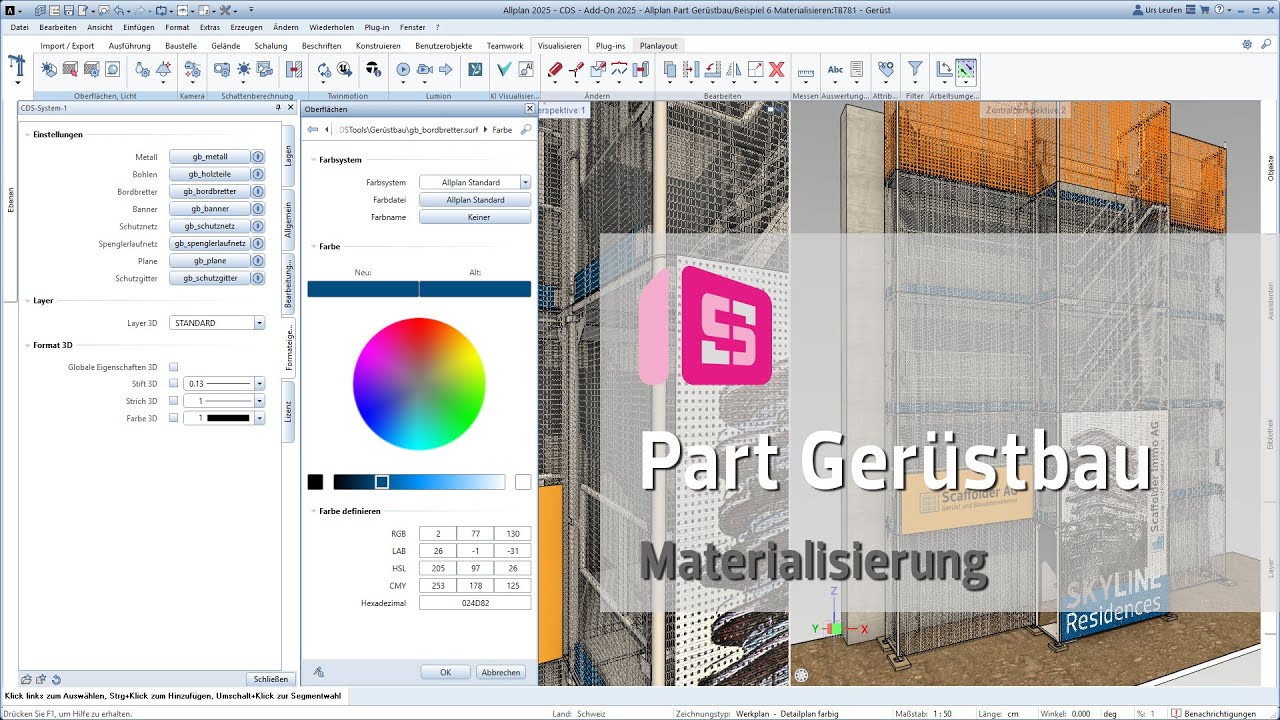Open the Benachrichtigungen status bar item
The image size is (1280, 720).
pyautogui.click(x=1212, y=714)
